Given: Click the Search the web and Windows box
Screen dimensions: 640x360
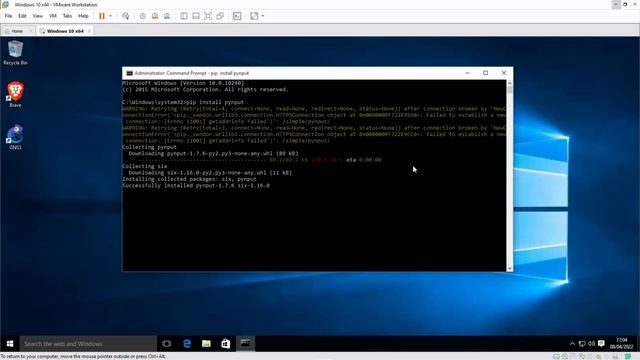Looking at the screenshot, I should pyautogui.click(x=88, y=344).
